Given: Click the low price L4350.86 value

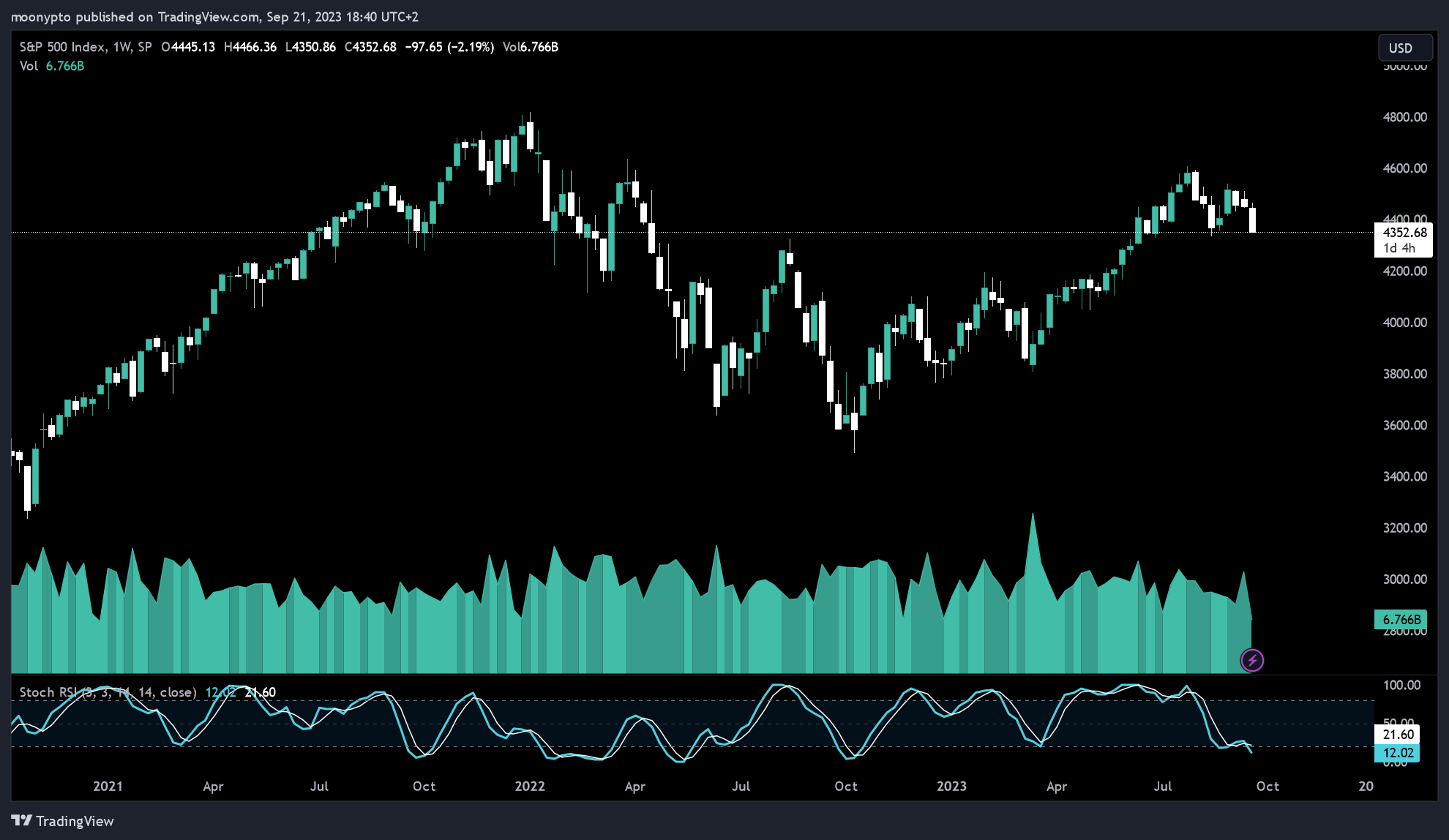Looking at the screenshot, I should click(x=310, y=47).
